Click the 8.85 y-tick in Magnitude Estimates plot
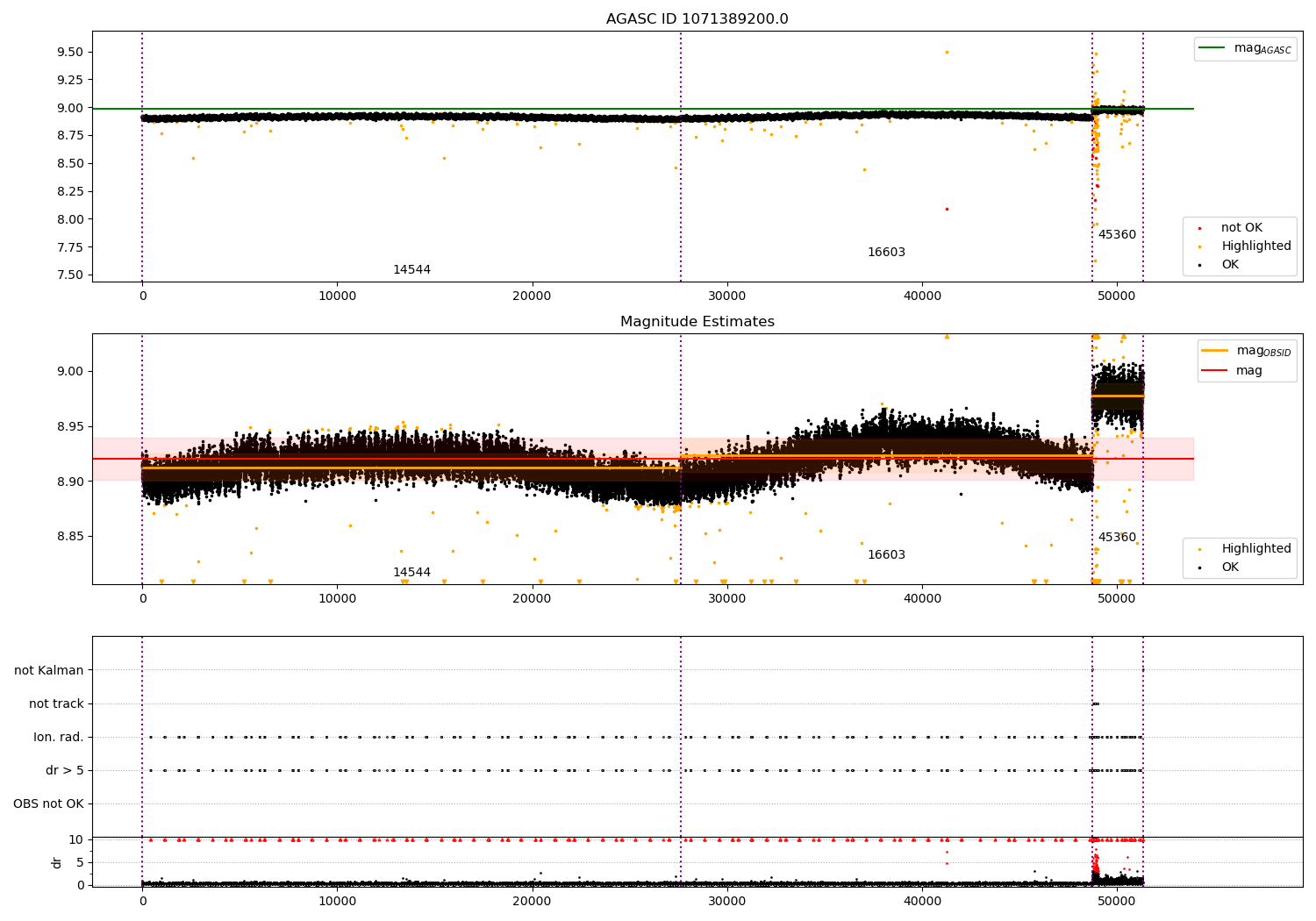1316x921 pixels. click(x=70, y=537)
